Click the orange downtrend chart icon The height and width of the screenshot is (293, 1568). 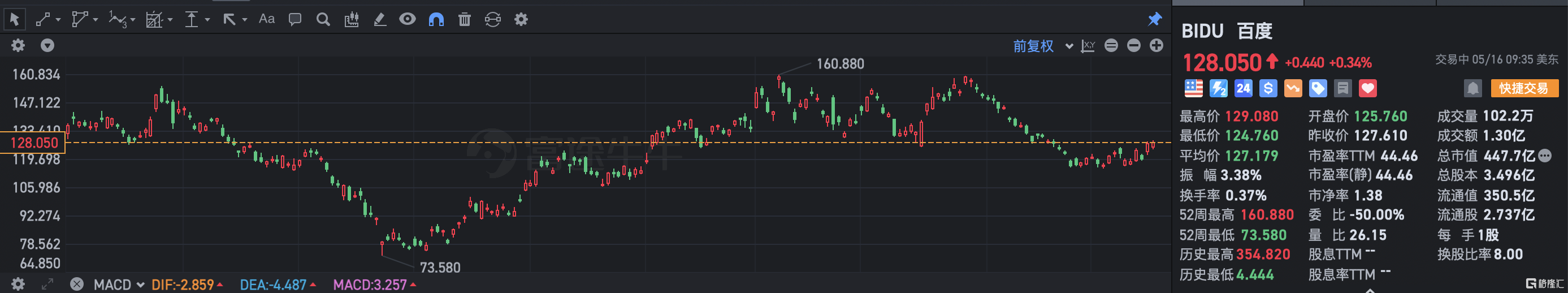click(x=1293, y=88)
